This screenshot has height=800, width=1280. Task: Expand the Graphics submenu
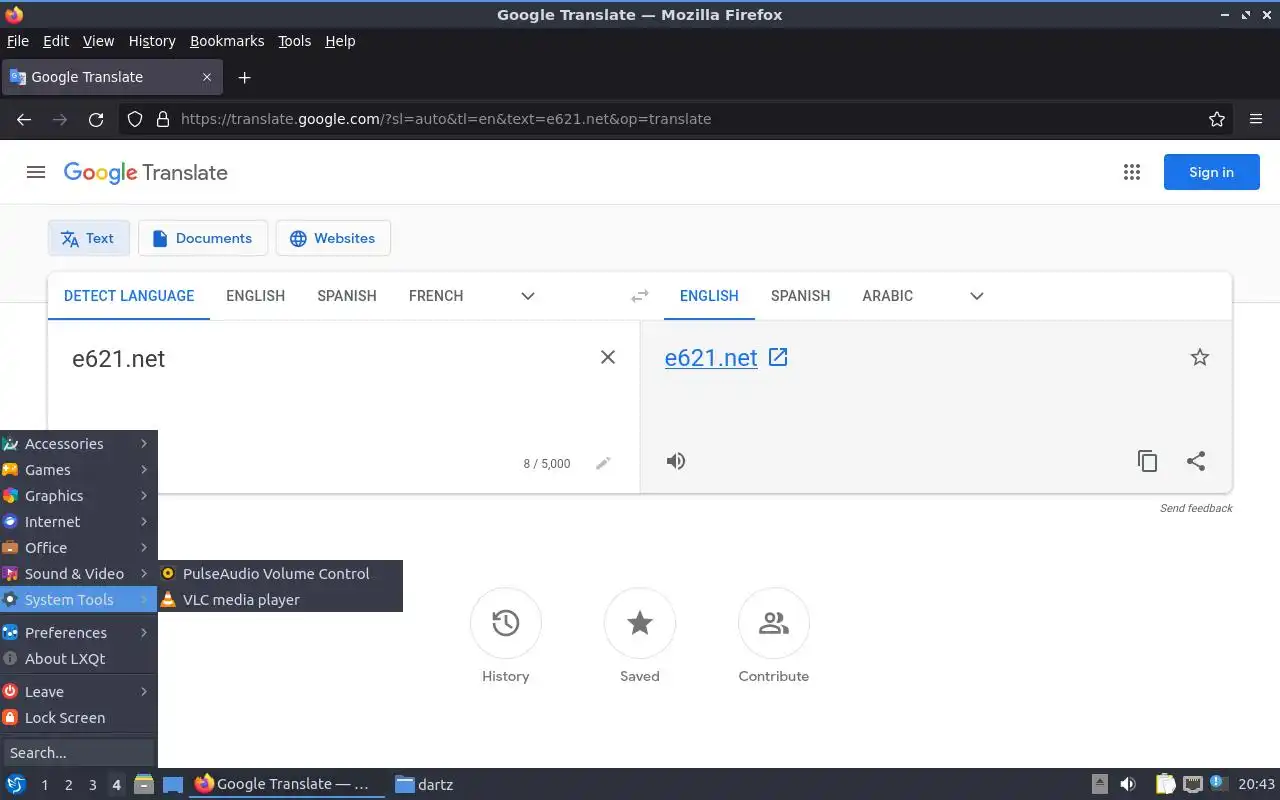(x=78, y=496)
